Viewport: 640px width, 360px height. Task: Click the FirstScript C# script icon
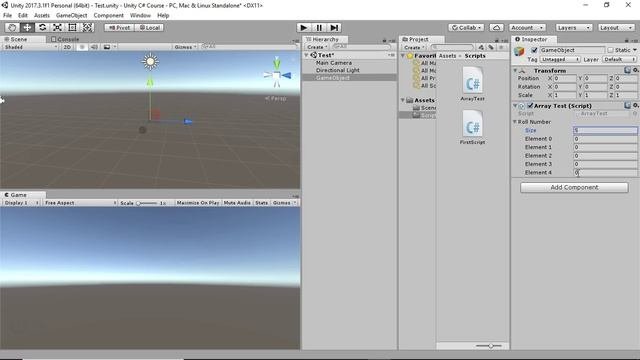(x=473, y=124)
